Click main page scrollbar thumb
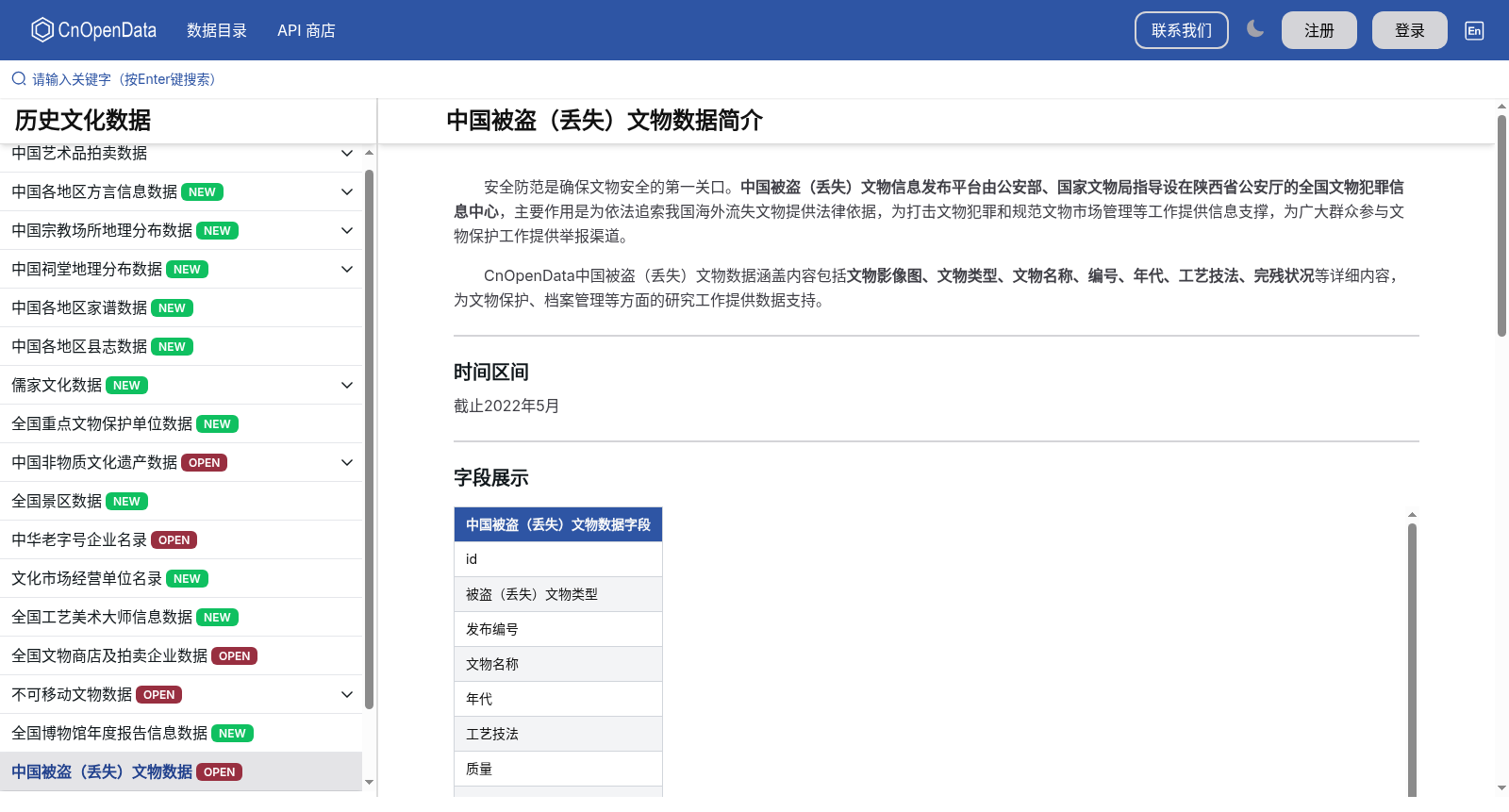Viewport: 1509px width, 812px height. tap(1501, 225)
